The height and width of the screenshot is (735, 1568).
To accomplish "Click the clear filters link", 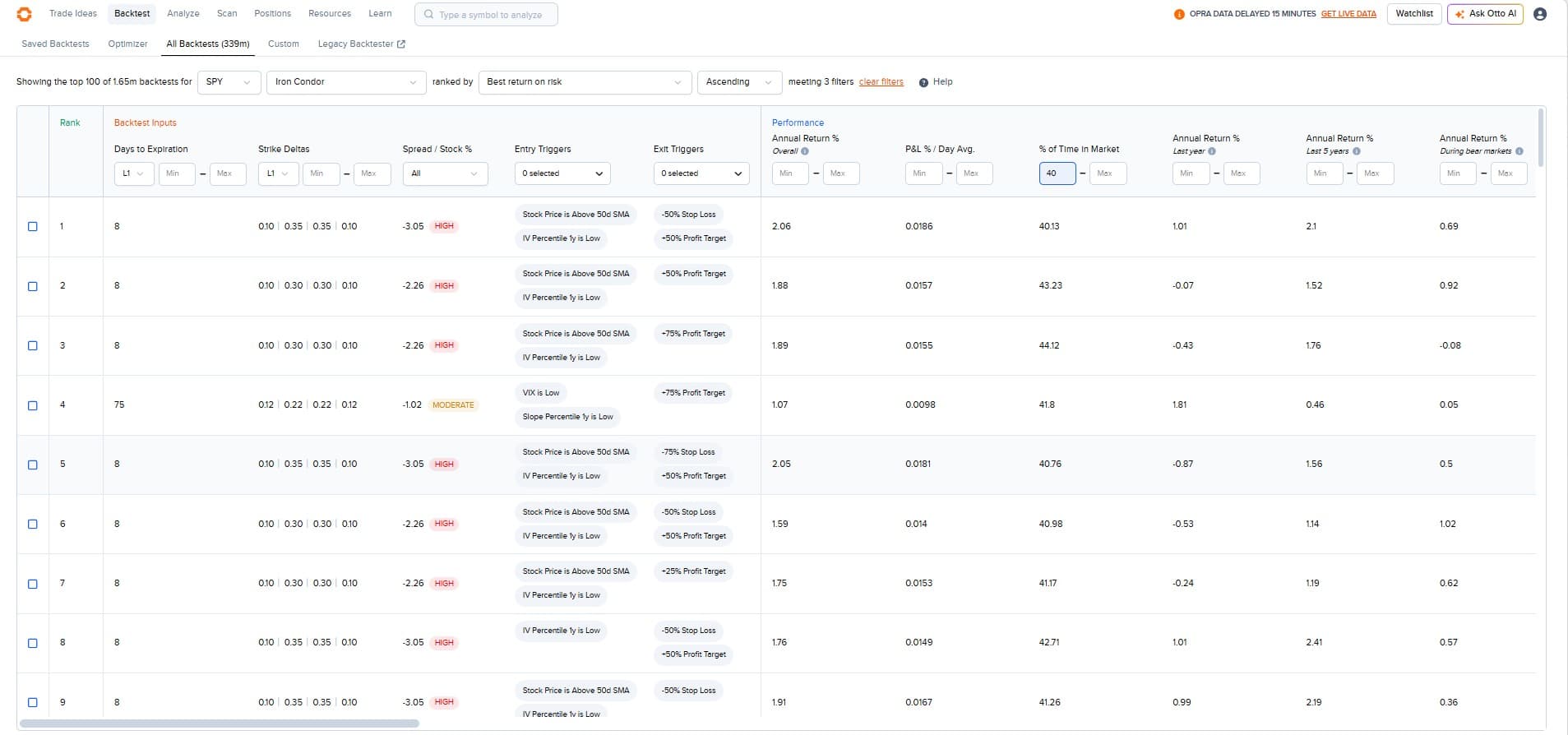I will point(881,82).
